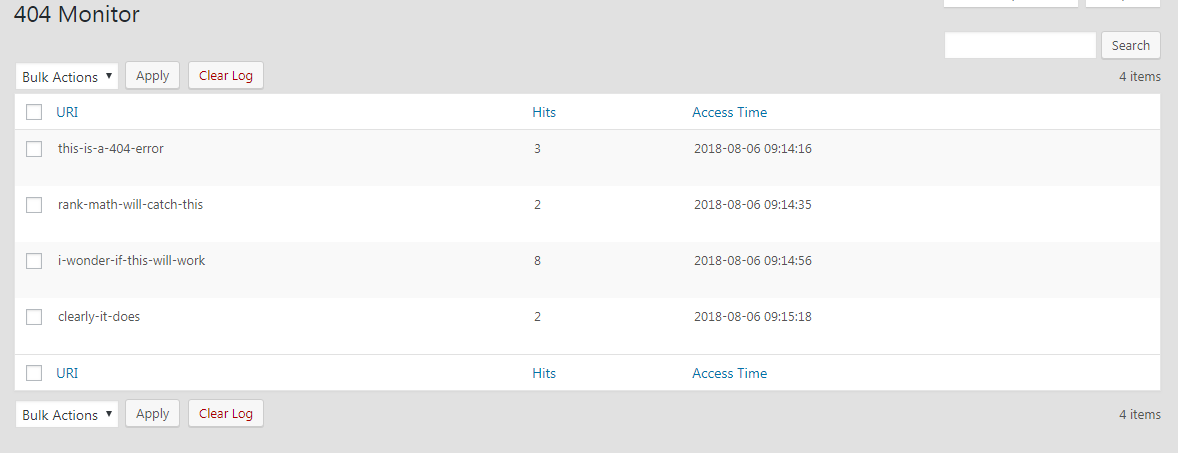Sort by Access Time column header
Image resolution: width=1178 pixels, height=453 pixels.
click(x=729, y=112)
